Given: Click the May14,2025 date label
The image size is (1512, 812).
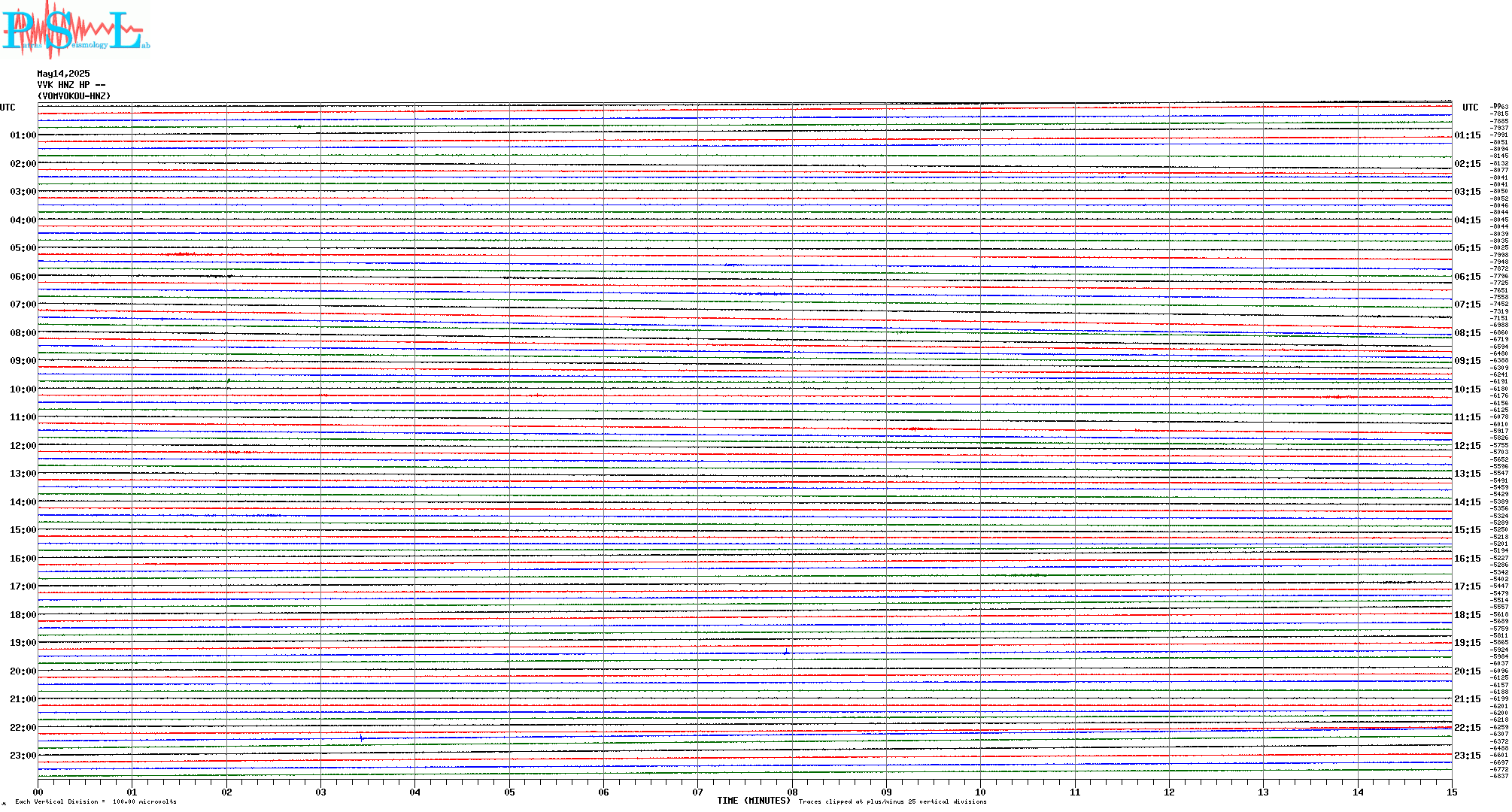Looking at the screenshot, I should [63, 74].
